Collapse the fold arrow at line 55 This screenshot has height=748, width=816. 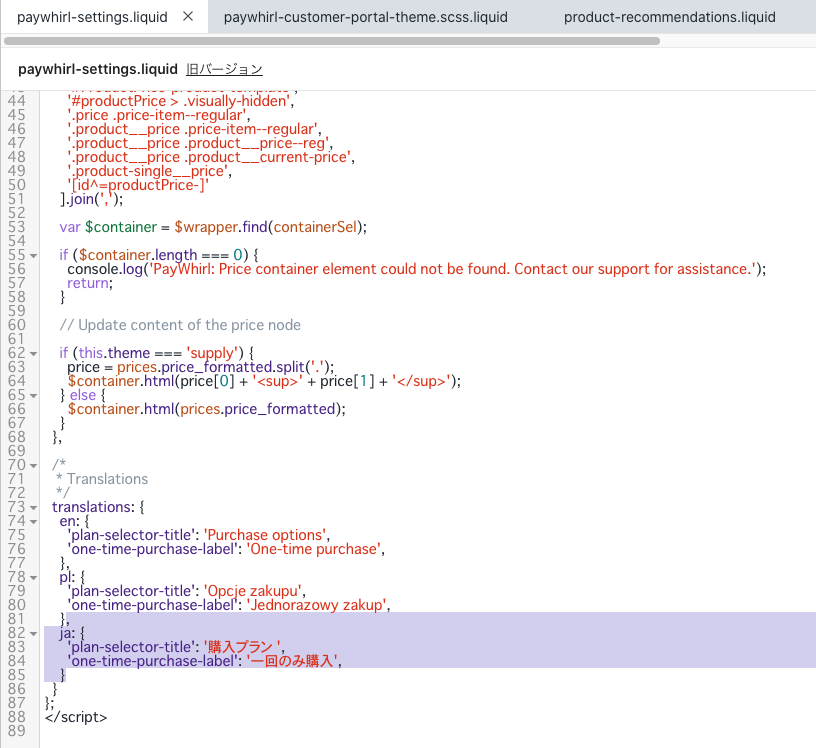coord(33,256)
